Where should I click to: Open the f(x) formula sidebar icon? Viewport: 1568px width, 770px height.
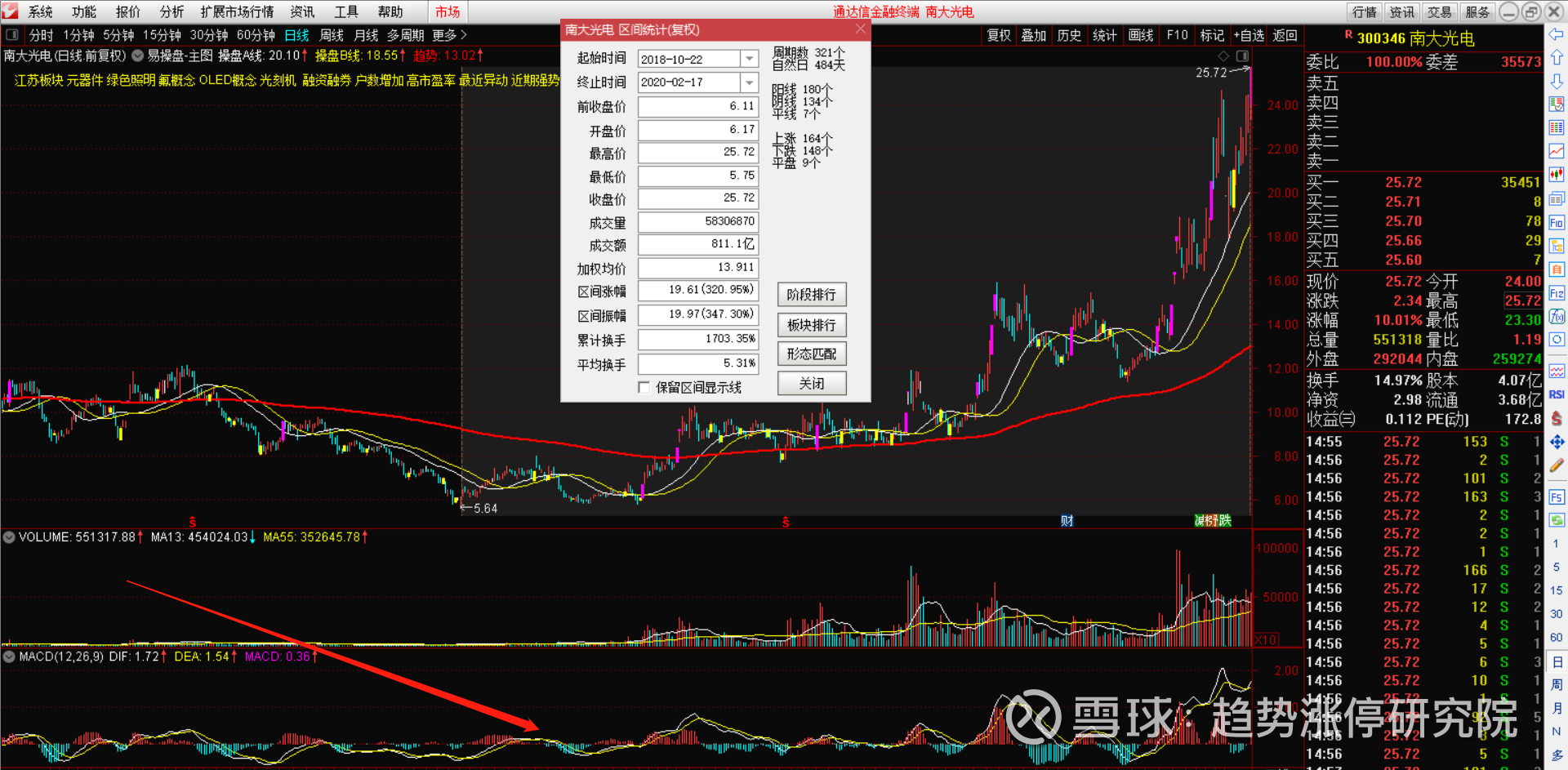pos(1557,316)
